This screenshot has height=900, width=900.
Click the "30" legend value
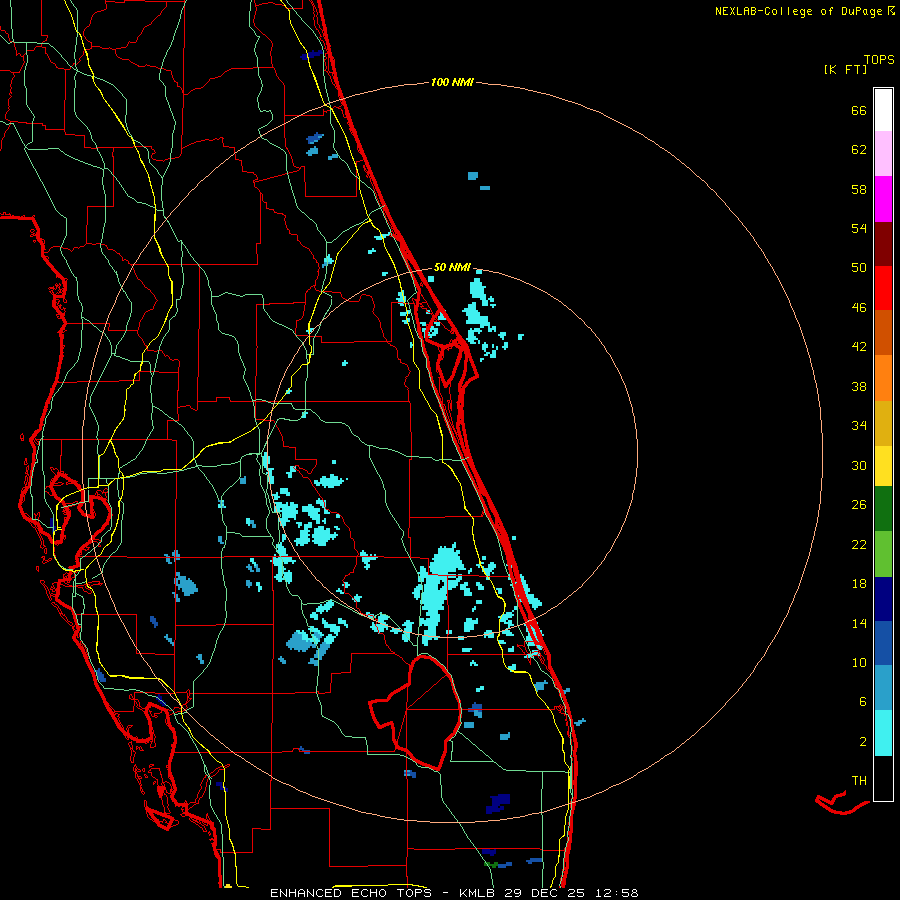pyautogui.click(x=859, y=465)
